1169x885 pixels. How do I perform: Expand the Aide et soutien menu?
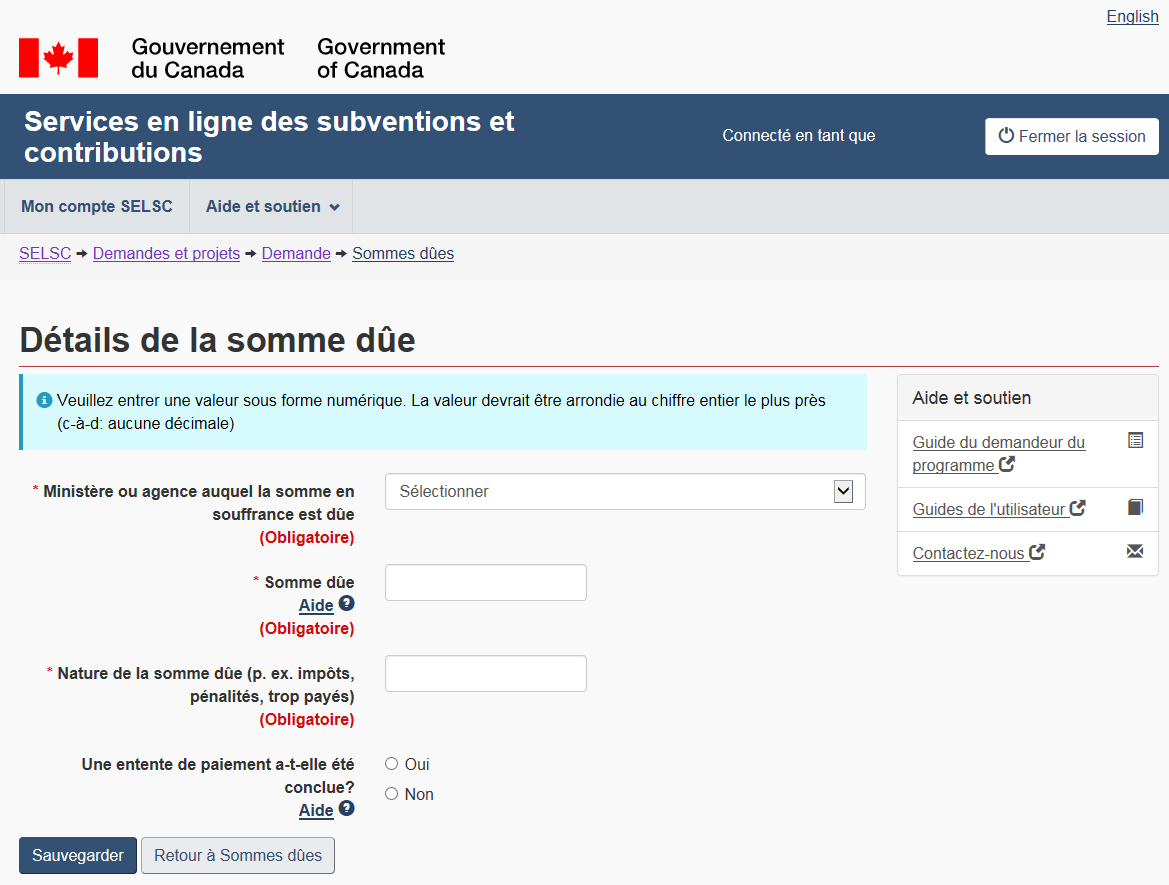[x=272, y=207]
